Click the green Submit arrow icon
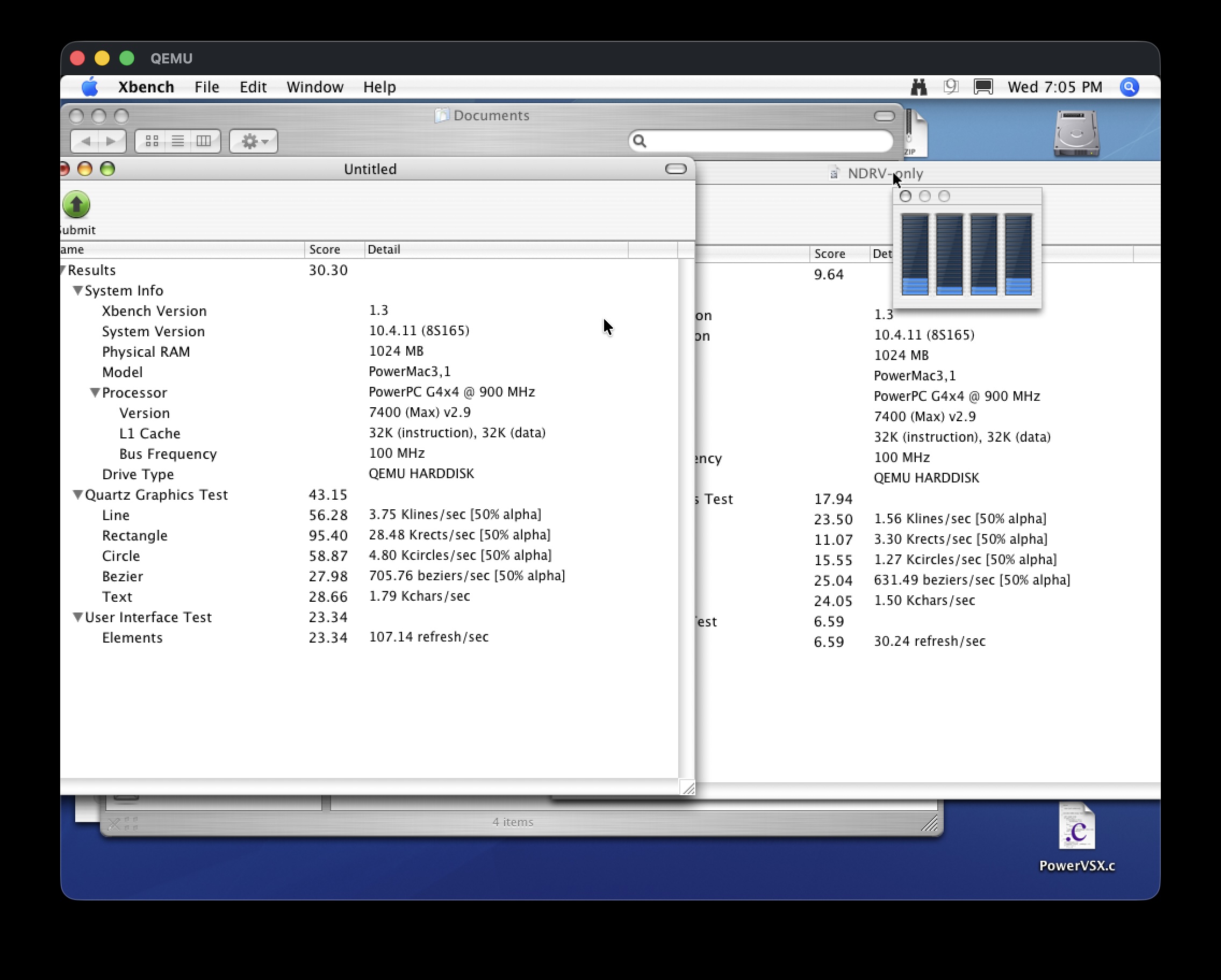Screen dimensions: 1221x980 point(76,204)
